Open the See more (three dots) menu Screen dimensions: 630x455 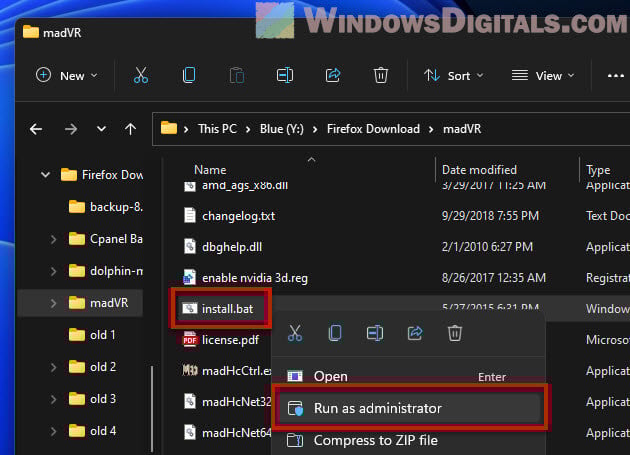[x=616, y=76]
